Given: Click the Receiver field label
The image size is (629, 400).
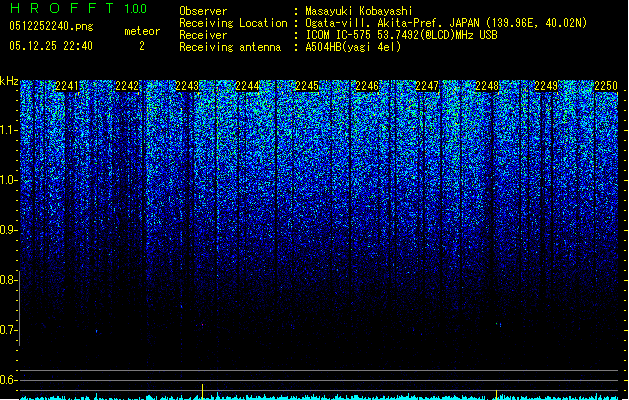Looking at the screenshot, I should [x=203, y=35].
